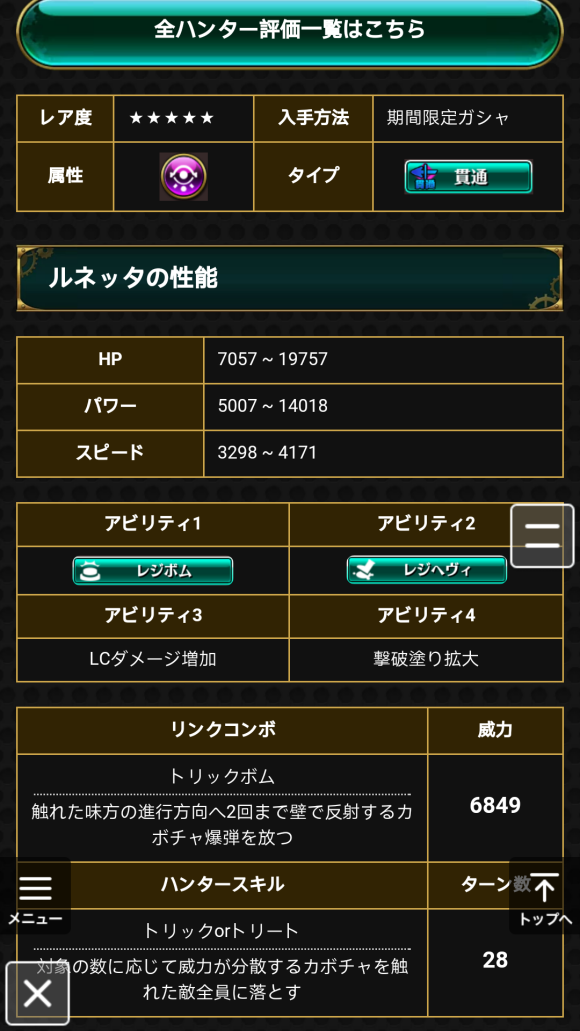Click the HP range 7057 ~ 19757
Screen dimensions: 580x1031
[x=273, y=360]
